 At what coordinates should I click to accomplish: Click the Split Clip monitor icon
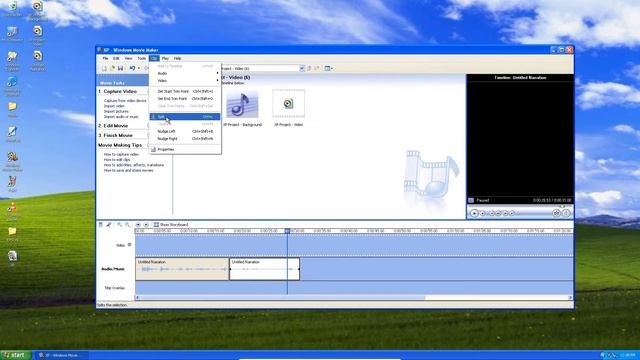tap(556, 213)
